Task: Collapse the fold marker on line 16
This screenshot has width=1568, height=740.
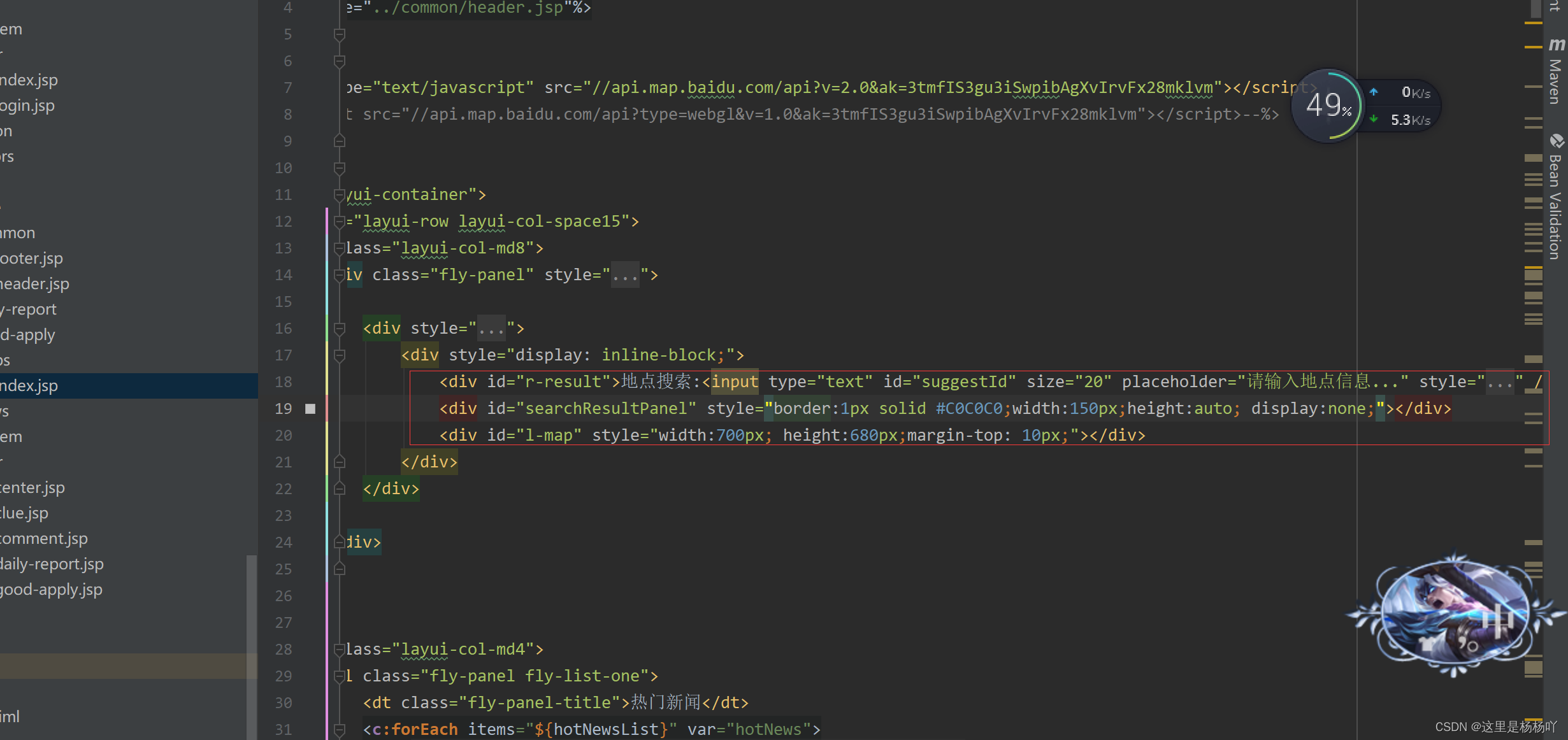Action: [x=340, y=329]
